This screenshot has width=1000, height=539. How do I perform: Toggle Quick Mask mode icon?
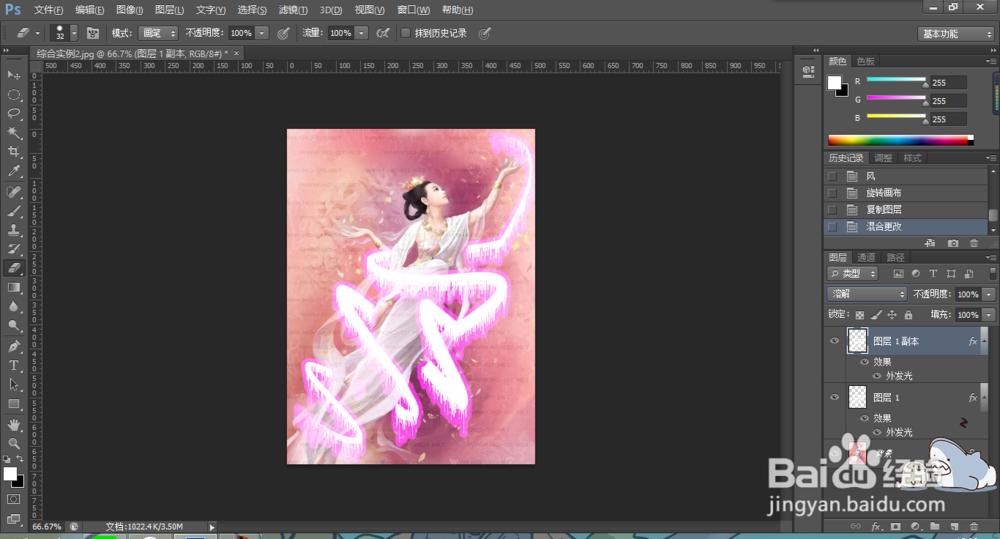13,499
